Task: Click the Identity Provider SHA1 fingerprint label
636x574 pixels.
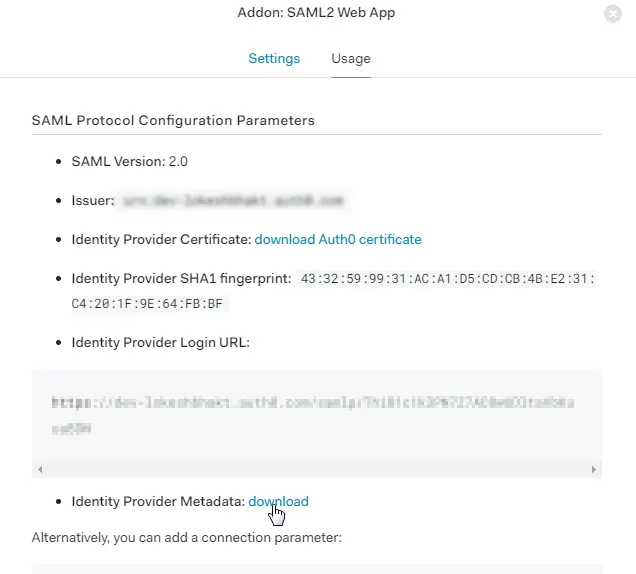Action: 181,278
